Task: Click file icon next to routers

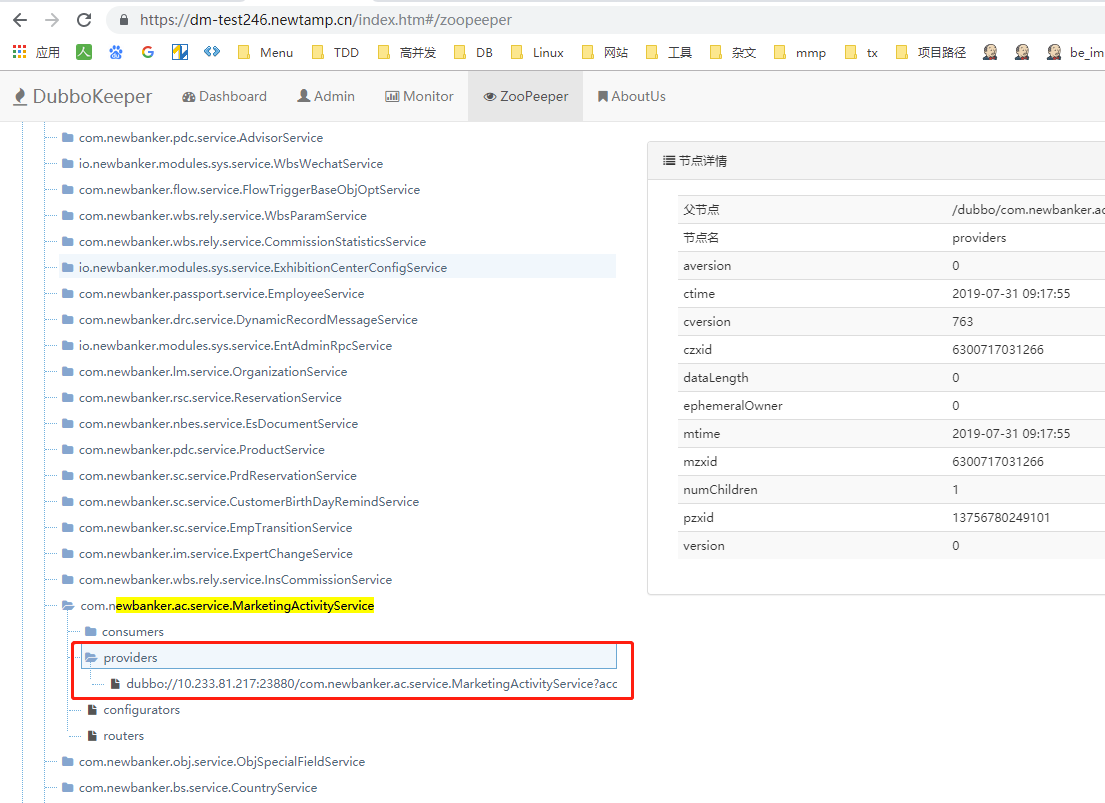Action: tap(92, 736)
